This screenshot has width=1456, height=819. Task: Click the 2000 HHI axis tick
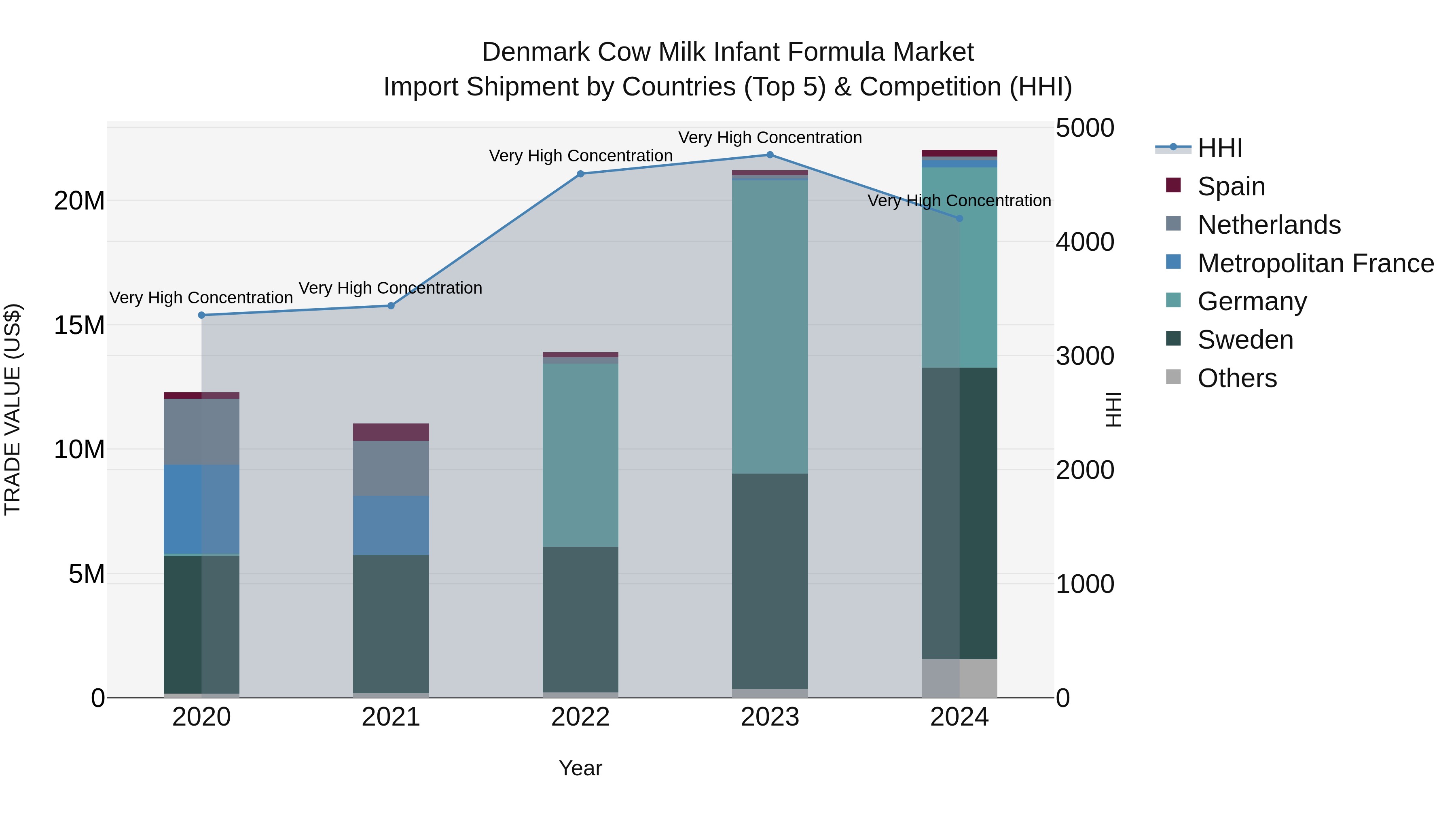1085,470
